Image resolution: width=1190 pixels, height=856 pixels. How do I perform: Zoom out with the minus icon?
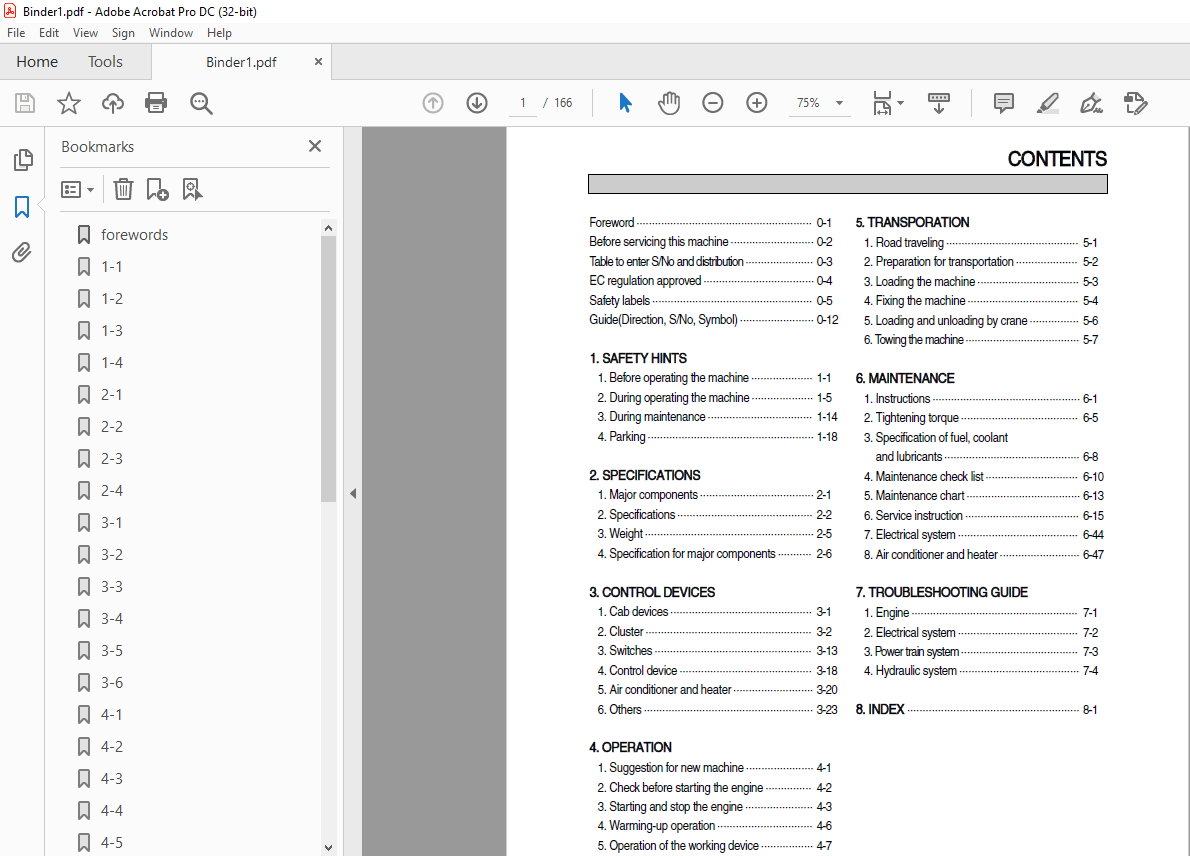click(713, 102)
